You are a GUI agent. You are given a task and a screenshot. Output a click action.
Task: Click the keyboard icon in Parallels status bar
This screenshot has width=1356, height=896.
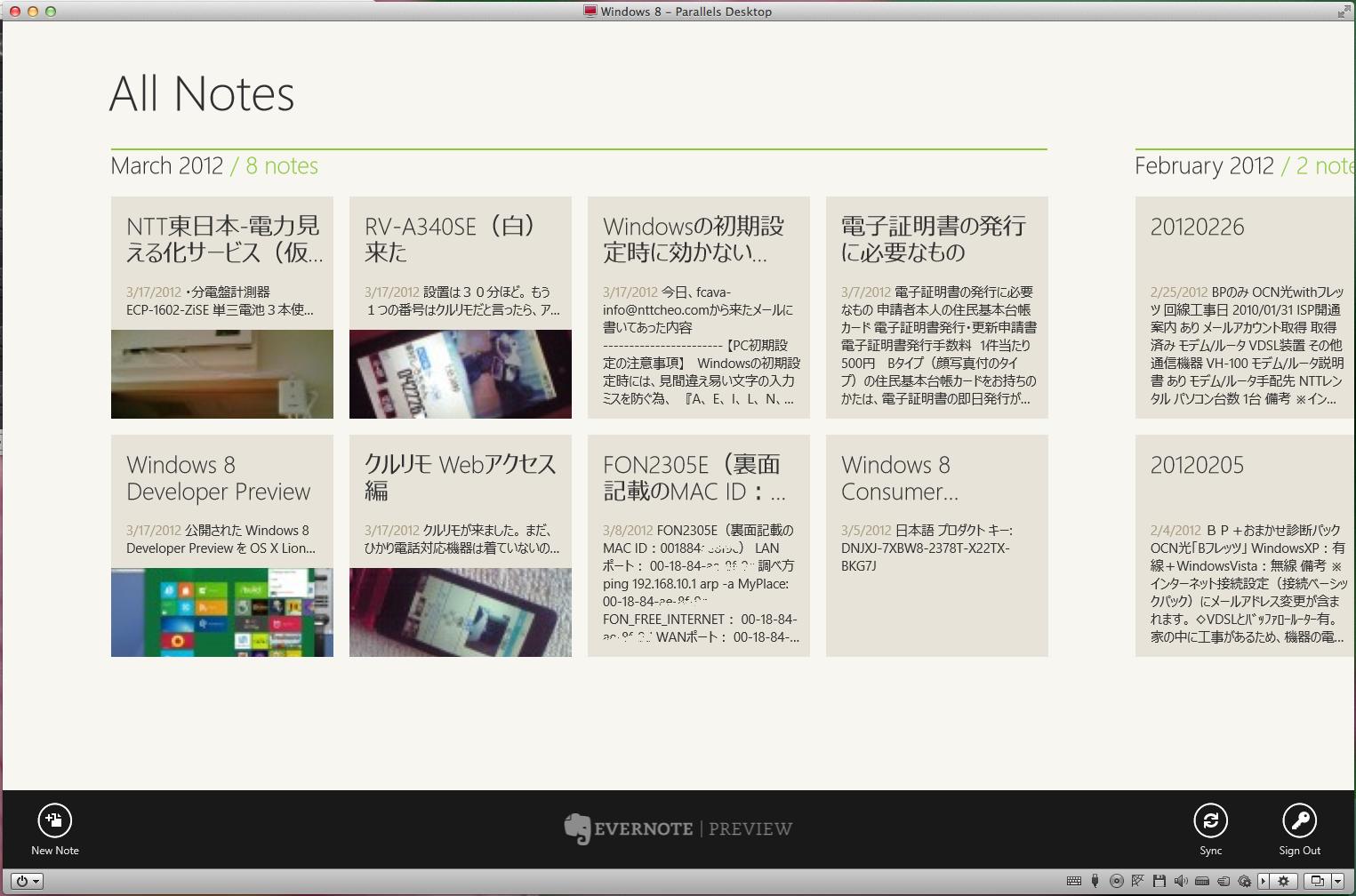pyautogui.click(x=1074, y=881)
